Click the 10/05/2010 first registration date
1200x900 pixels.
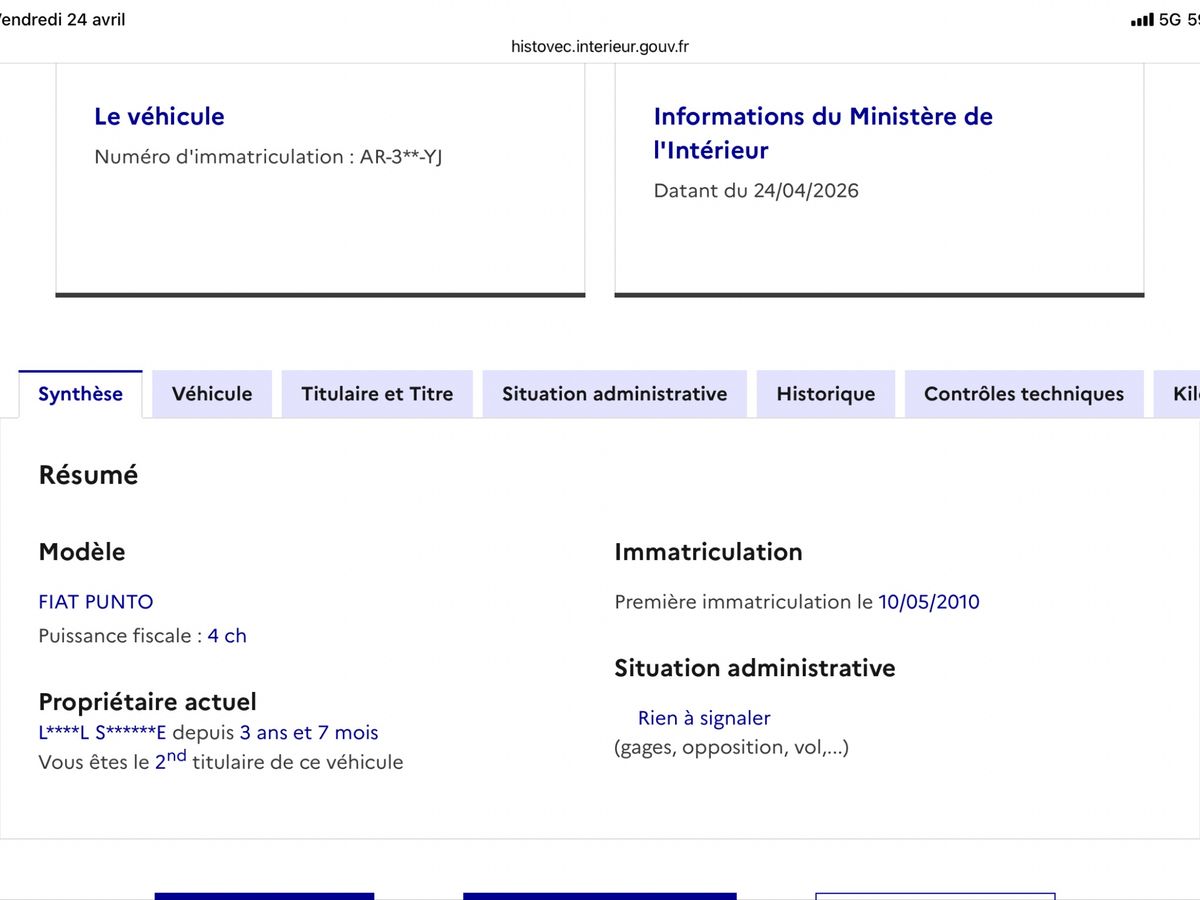coord(929,602)
